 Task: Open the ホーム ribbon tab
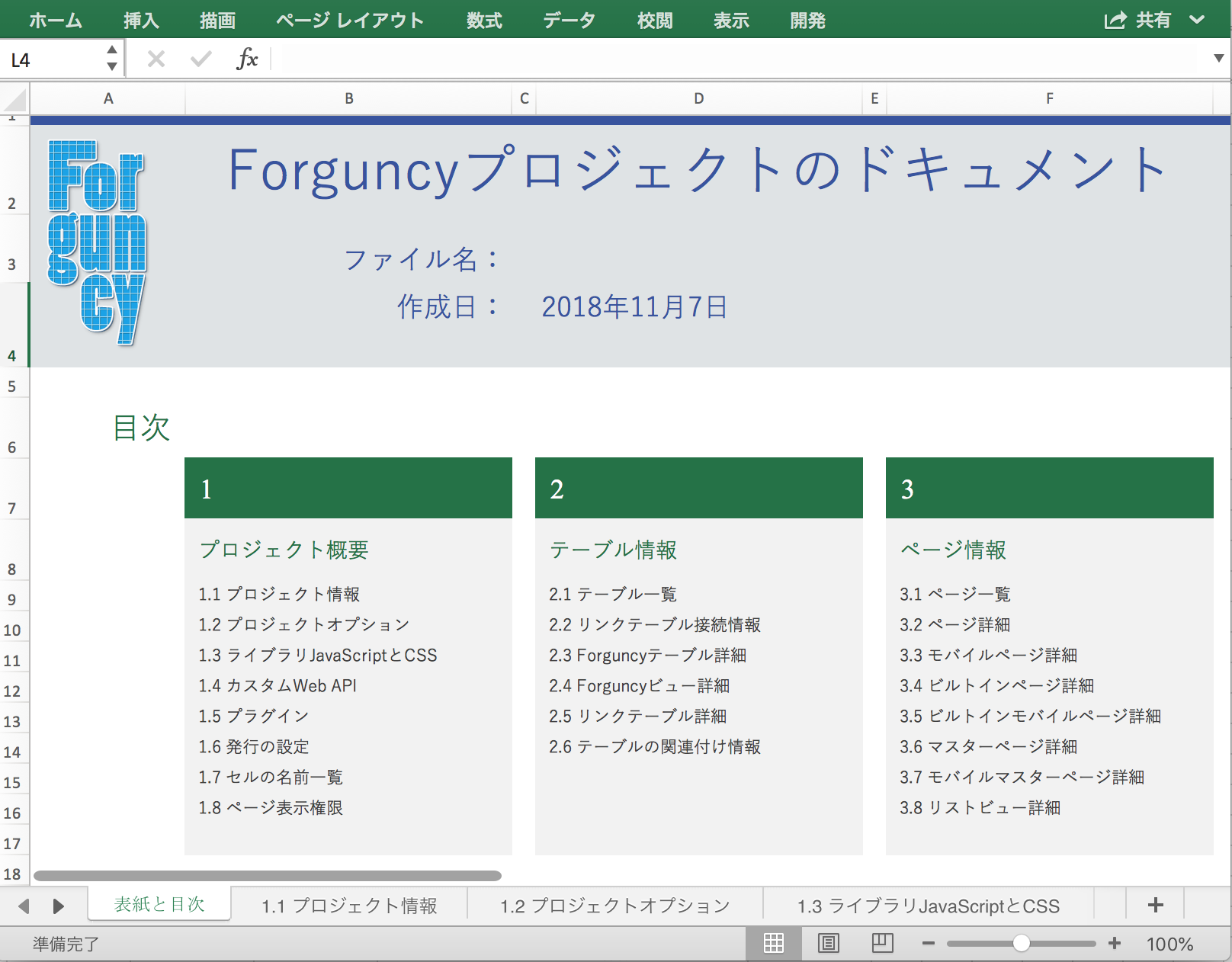pyautogui.click(x=56, y=21)
